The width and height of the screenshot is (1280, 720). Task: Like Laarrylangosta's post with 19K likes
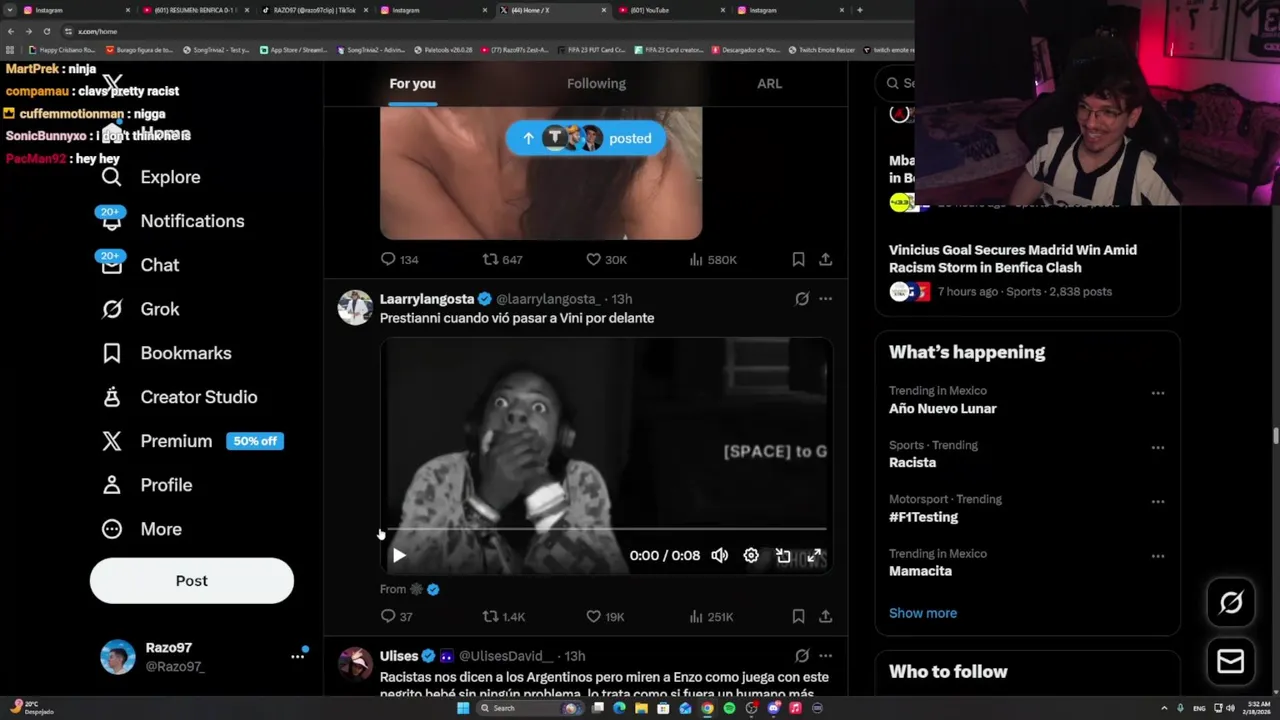click(x=605, y=617)
